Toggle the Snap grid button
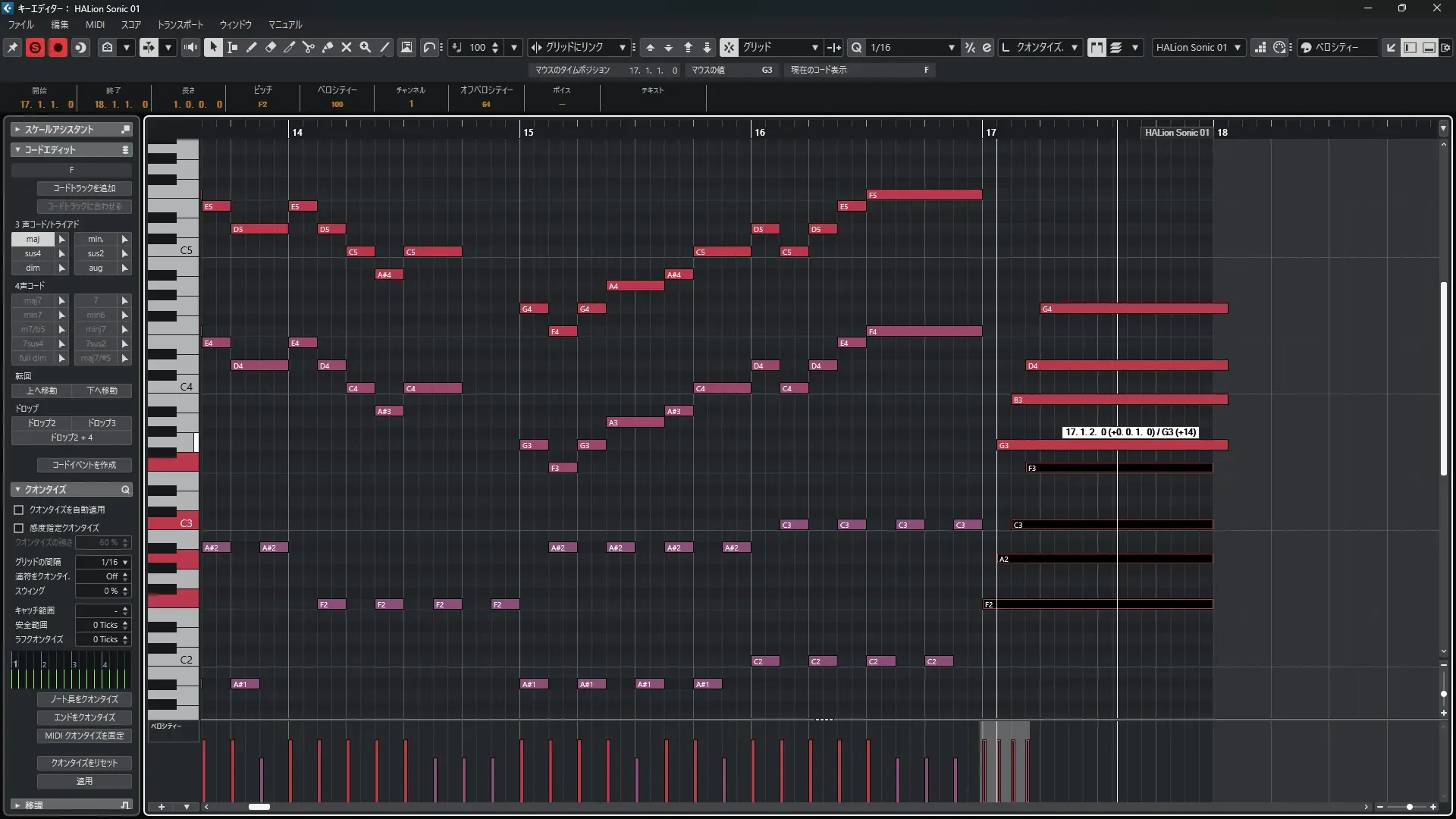 click(x=729, y=47)
